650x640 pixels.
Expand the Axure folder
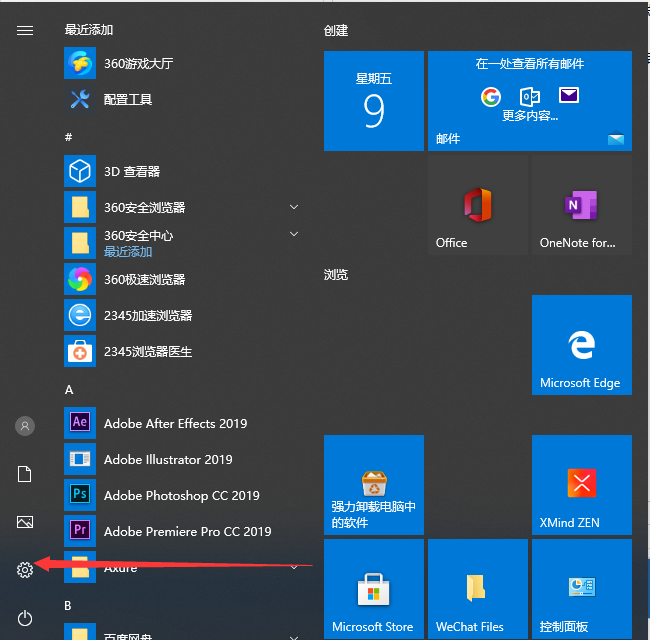294,567
